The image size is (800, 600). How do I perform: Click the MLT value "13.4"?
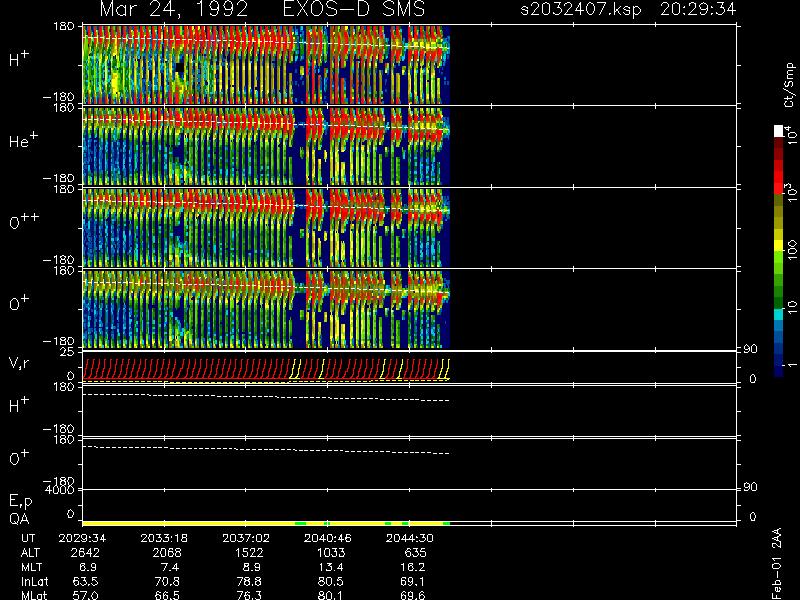[x=331, y=567]
